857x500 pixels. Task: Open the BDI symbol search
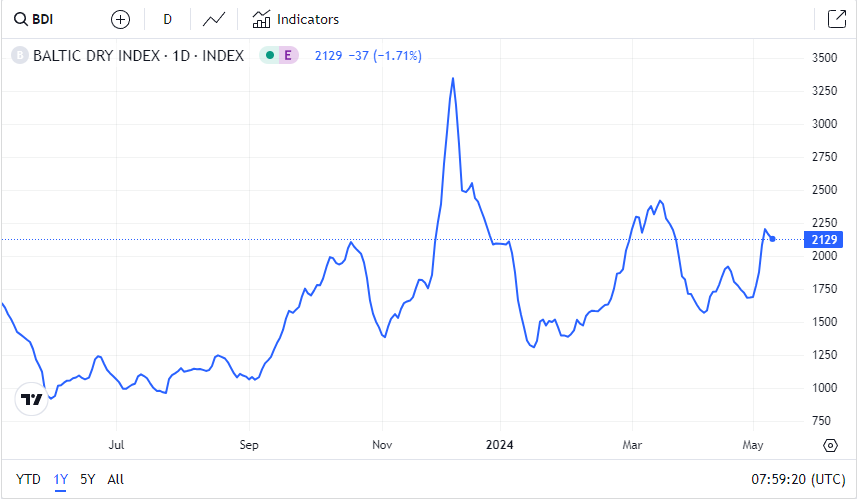34,19
